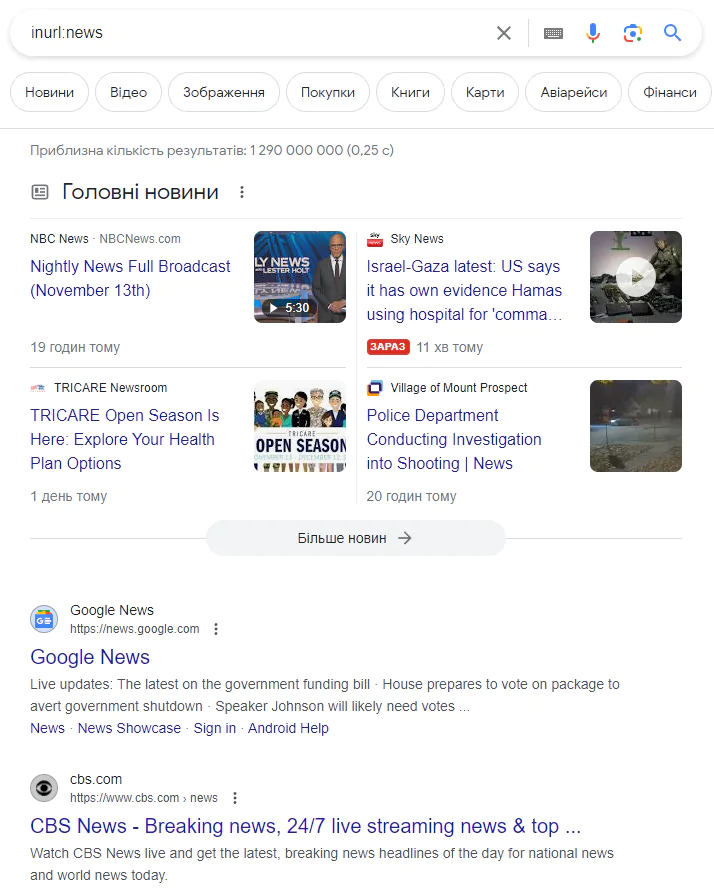
Task: Open the Android Help sitelink
Action: click(288, 728)
